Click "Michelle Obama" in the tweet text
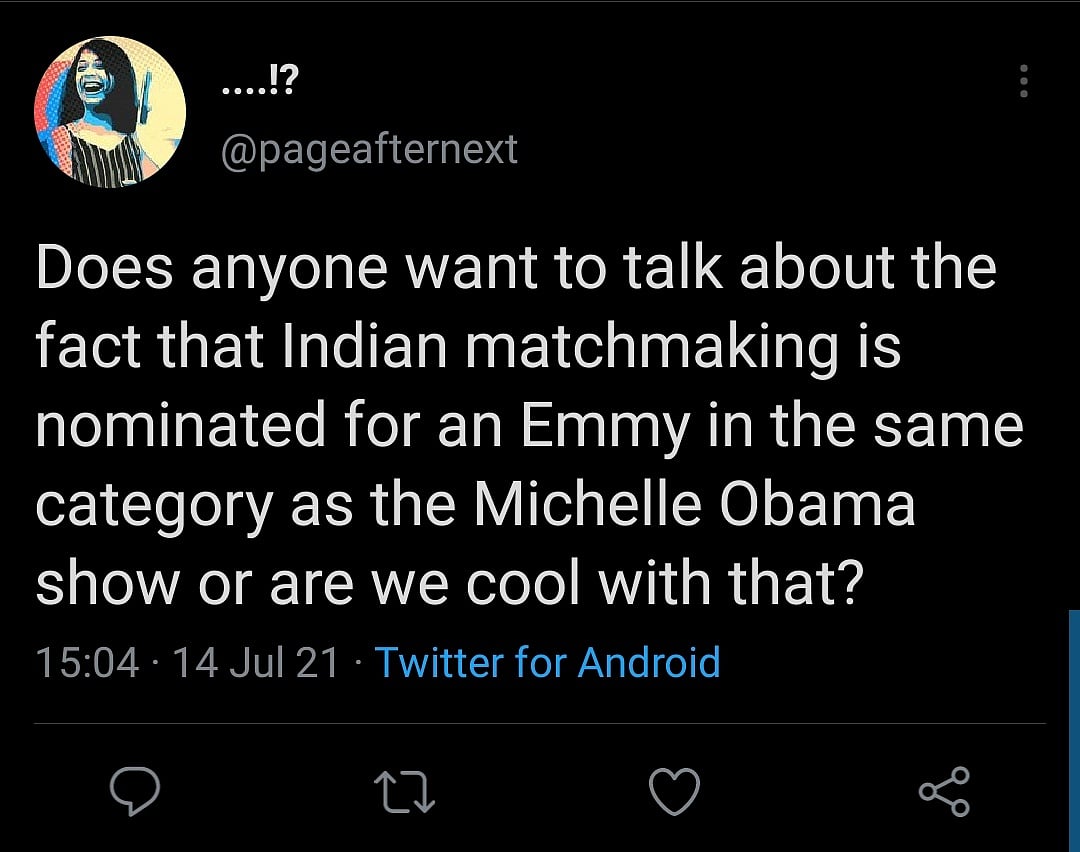Image resolution: width=1080 pixels, height=852 pixels. pyautogui.click(x=694, y=503)
